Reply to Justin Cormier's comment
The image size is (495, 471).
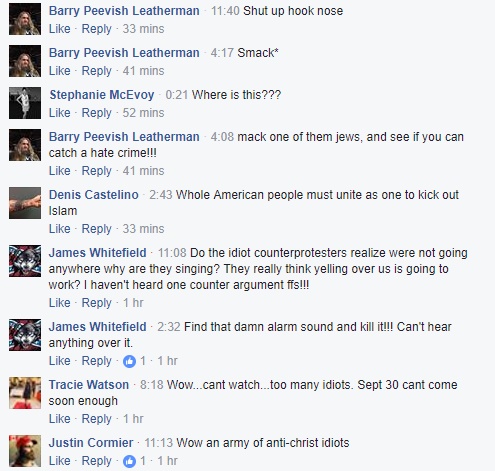(x=96, y=461)
